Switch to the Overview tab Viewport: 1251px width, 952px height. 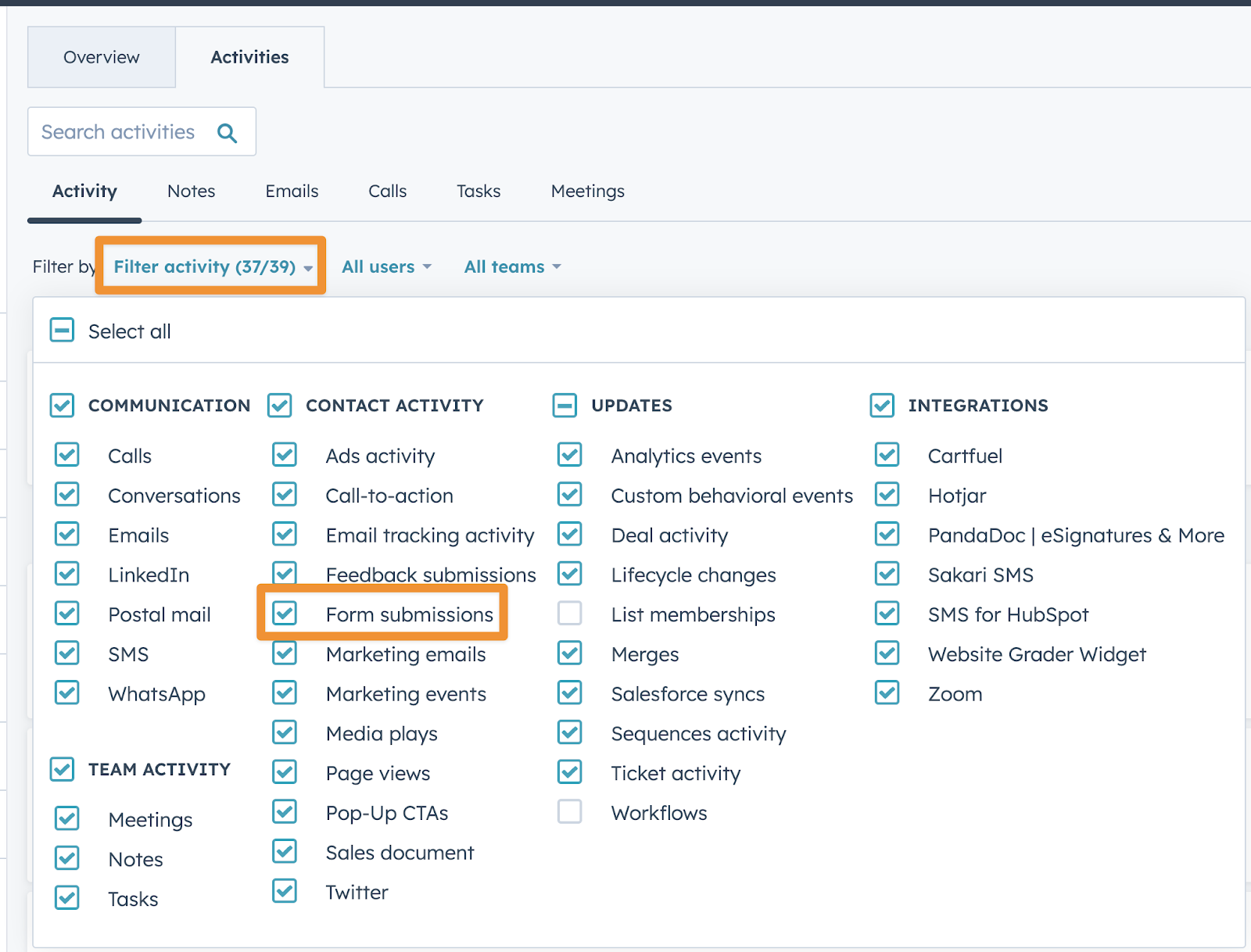(102, 58)
